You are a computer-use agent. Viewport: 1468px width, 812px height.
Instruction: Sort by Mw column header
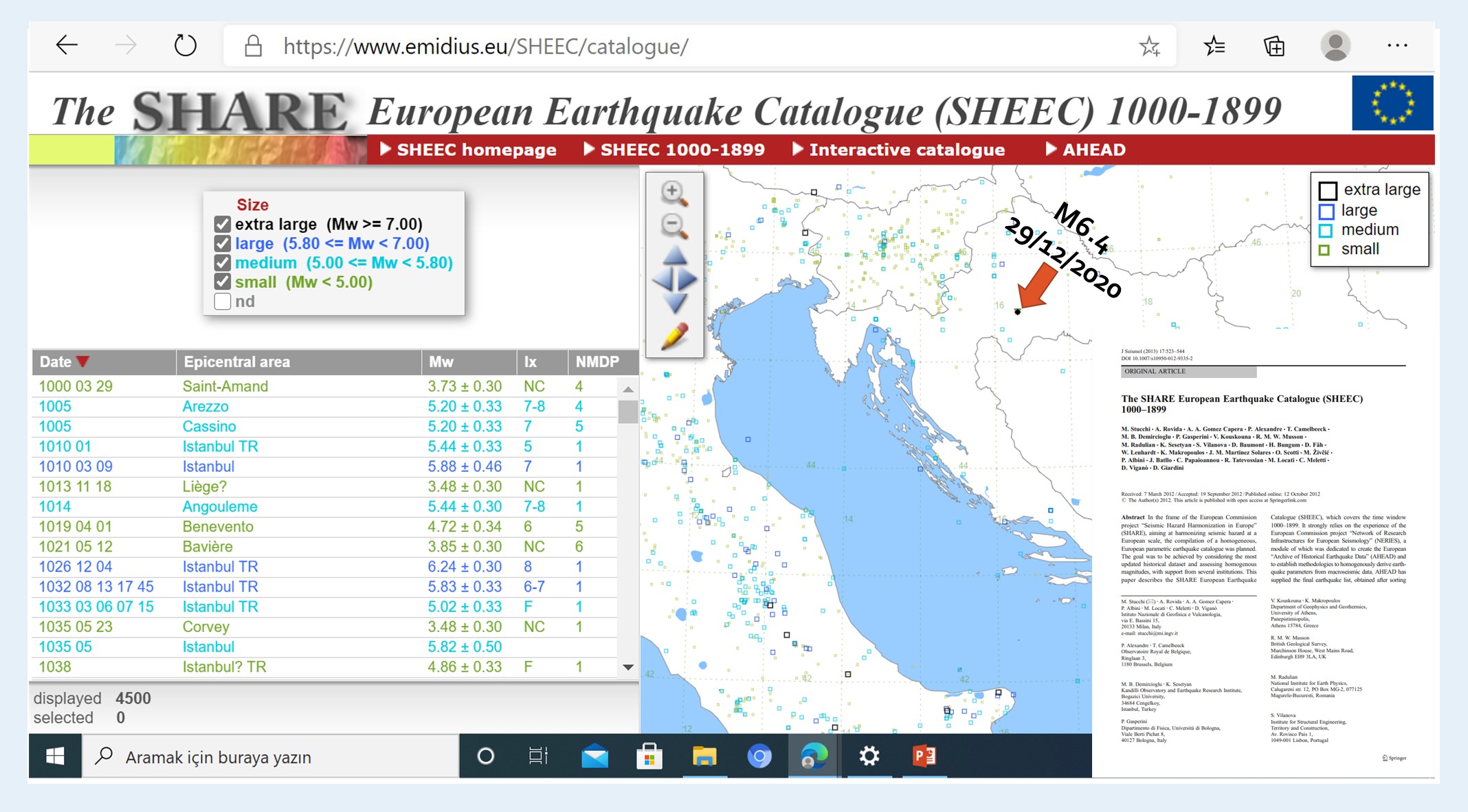[469, 362]
